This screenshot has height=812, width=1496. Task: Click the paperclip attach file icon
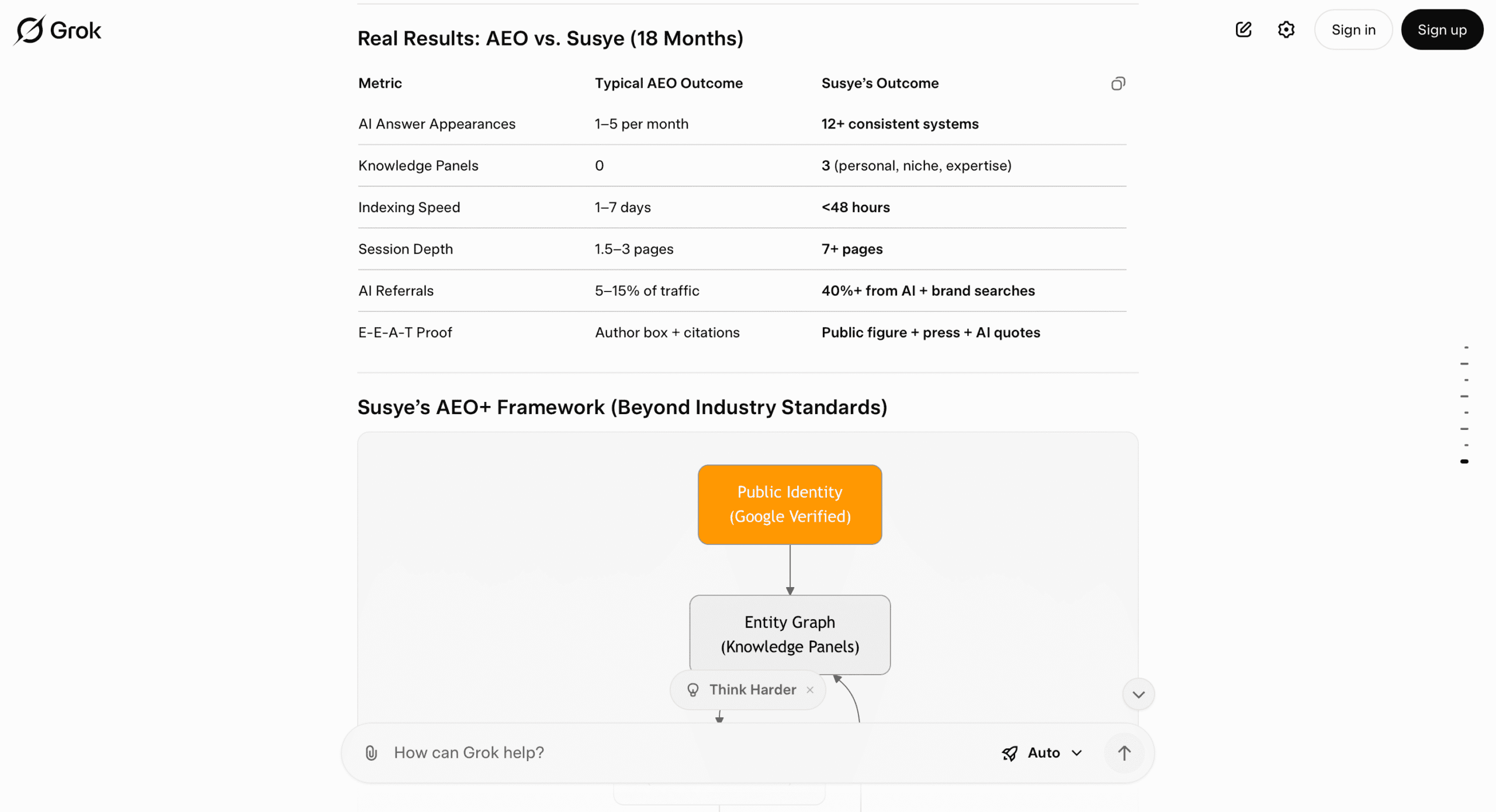point(371,753)
